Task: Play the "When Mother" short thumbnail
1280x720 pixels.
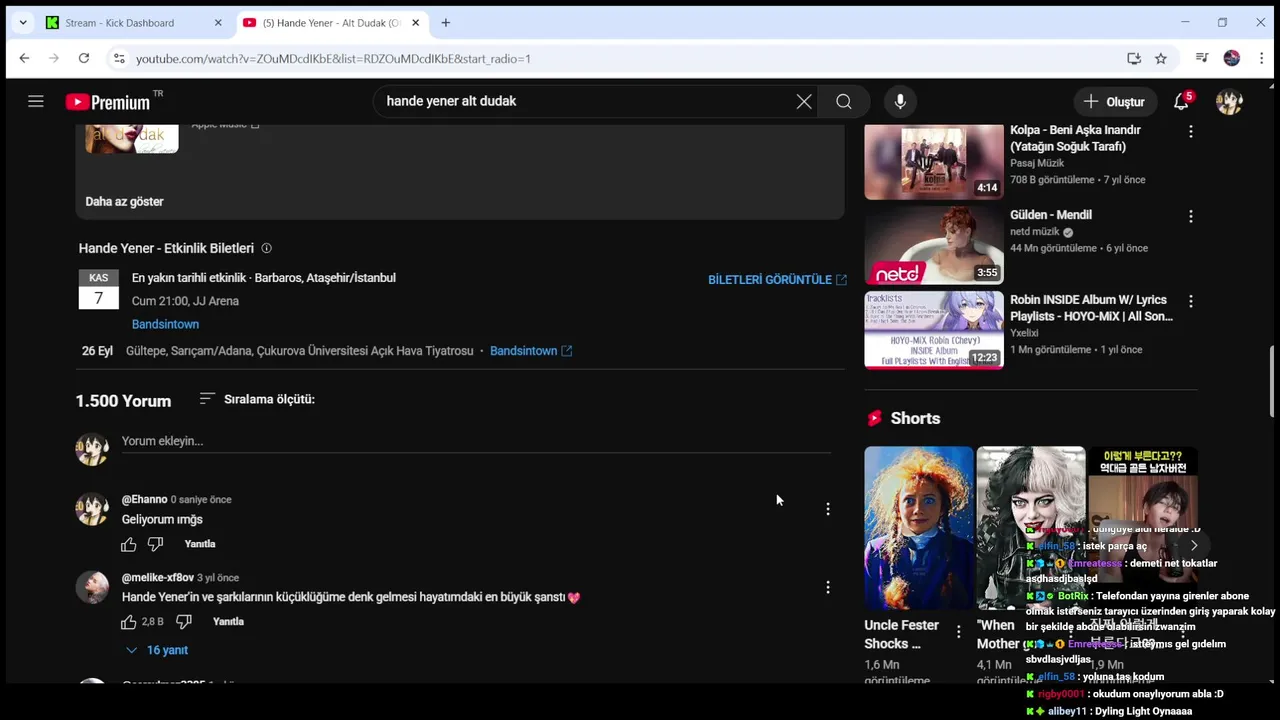Action: 1031,528
